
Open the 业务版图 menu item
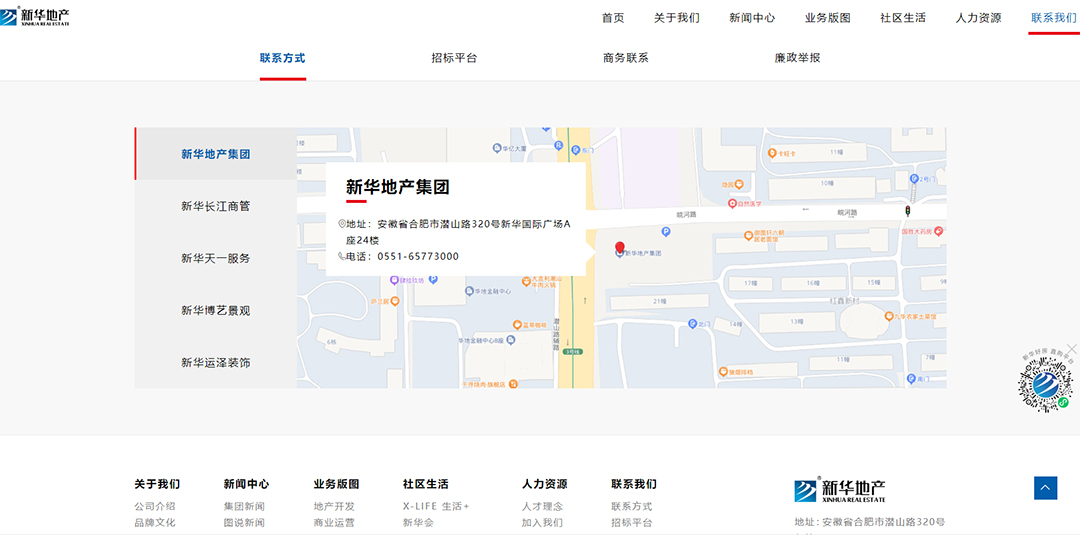(x=827, y=18)
